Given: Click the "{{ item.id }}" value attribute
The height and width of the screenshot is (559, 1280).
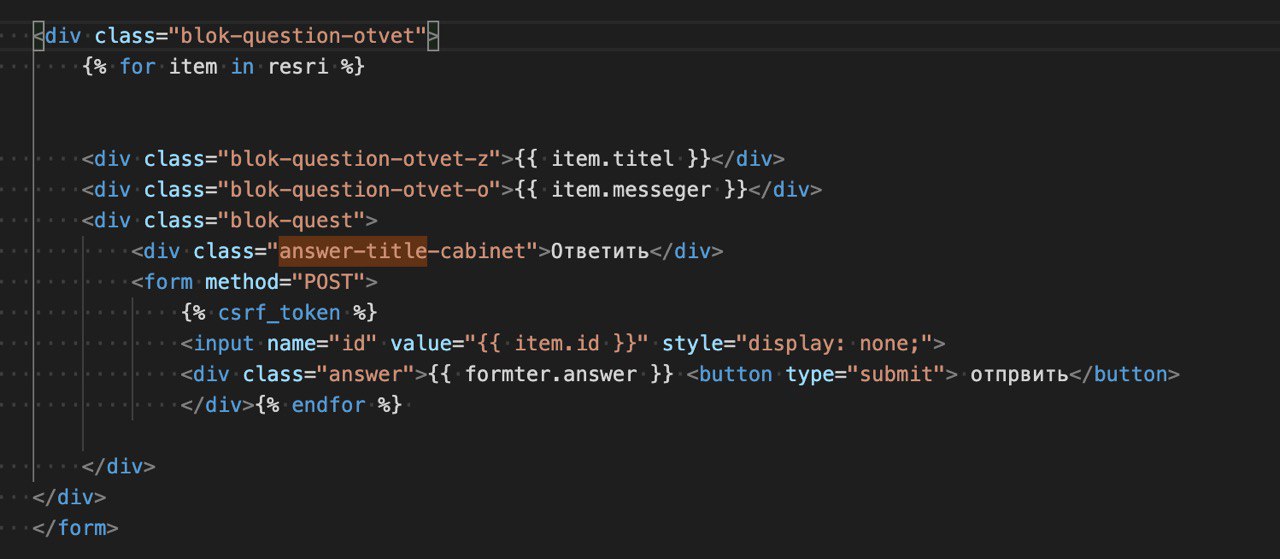Looking at the screenshot, I should click(x=557, y=344).
